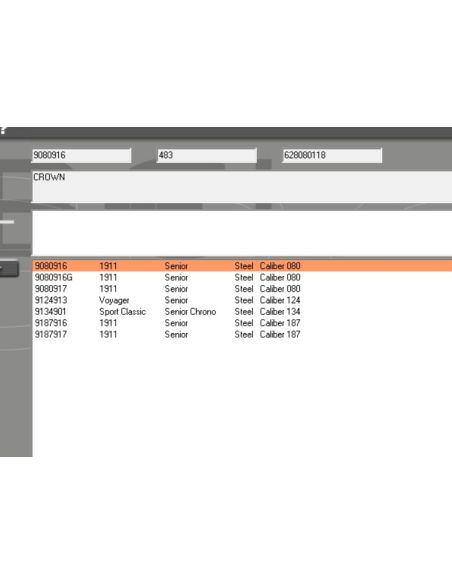Select the row 9134901 Sport Classic
Image resolution: width=452 pixels, height=584 pixels.
242,312
